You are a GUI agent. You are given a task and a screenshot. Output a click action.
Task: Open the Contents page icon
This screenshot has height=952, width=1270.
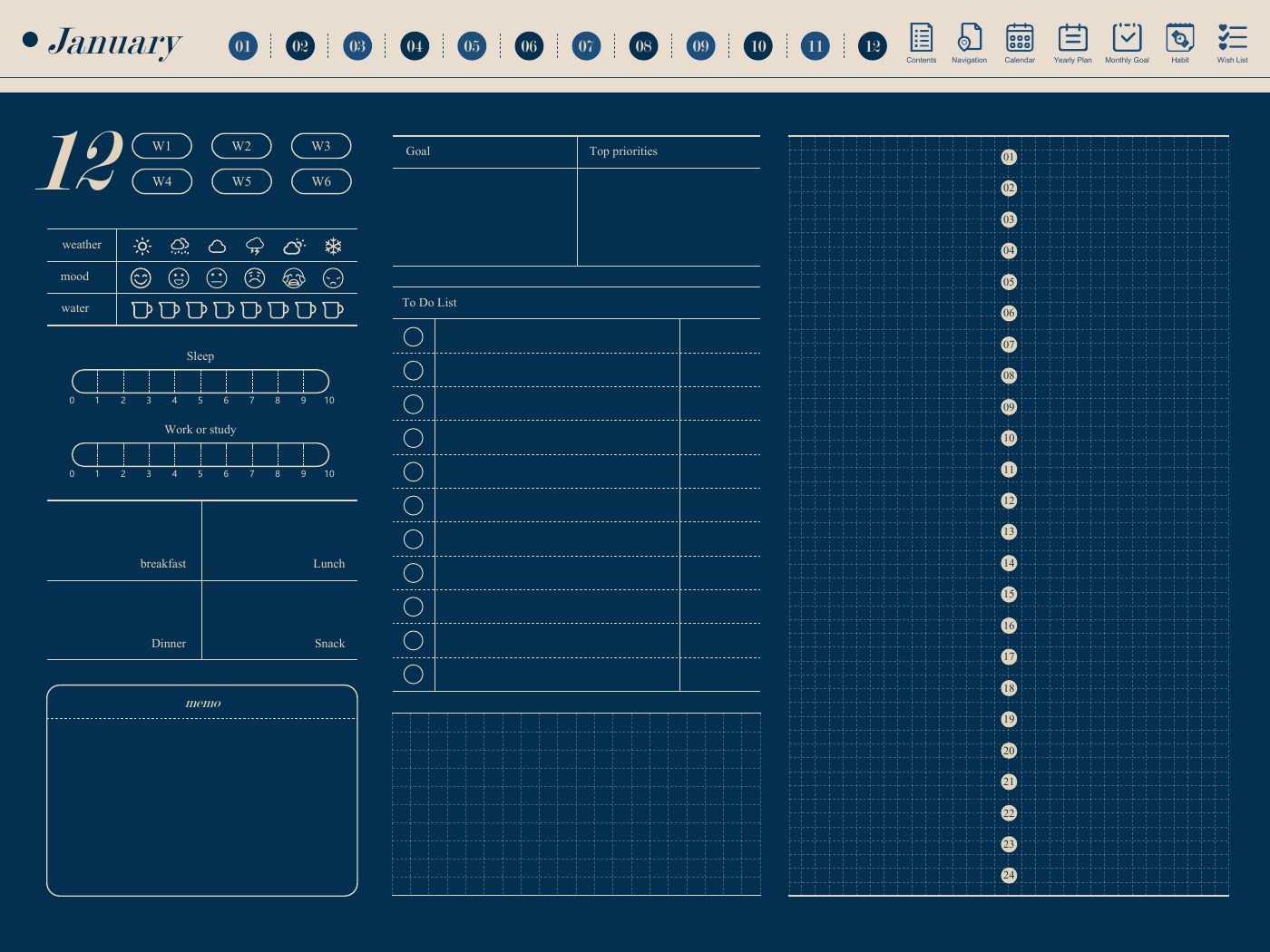point(921,43)
